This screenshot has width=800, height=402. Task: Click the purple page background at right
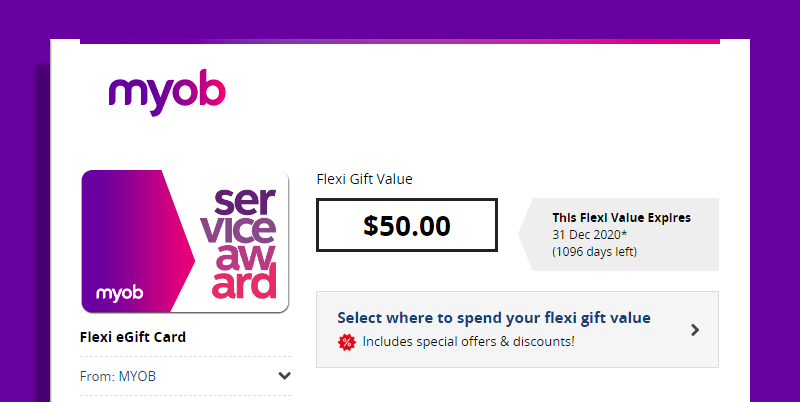tap(775, 200)
